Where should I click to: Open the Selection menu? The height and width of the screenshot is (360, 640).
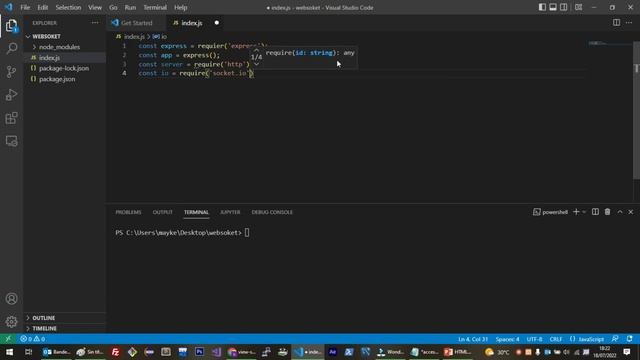68,7
